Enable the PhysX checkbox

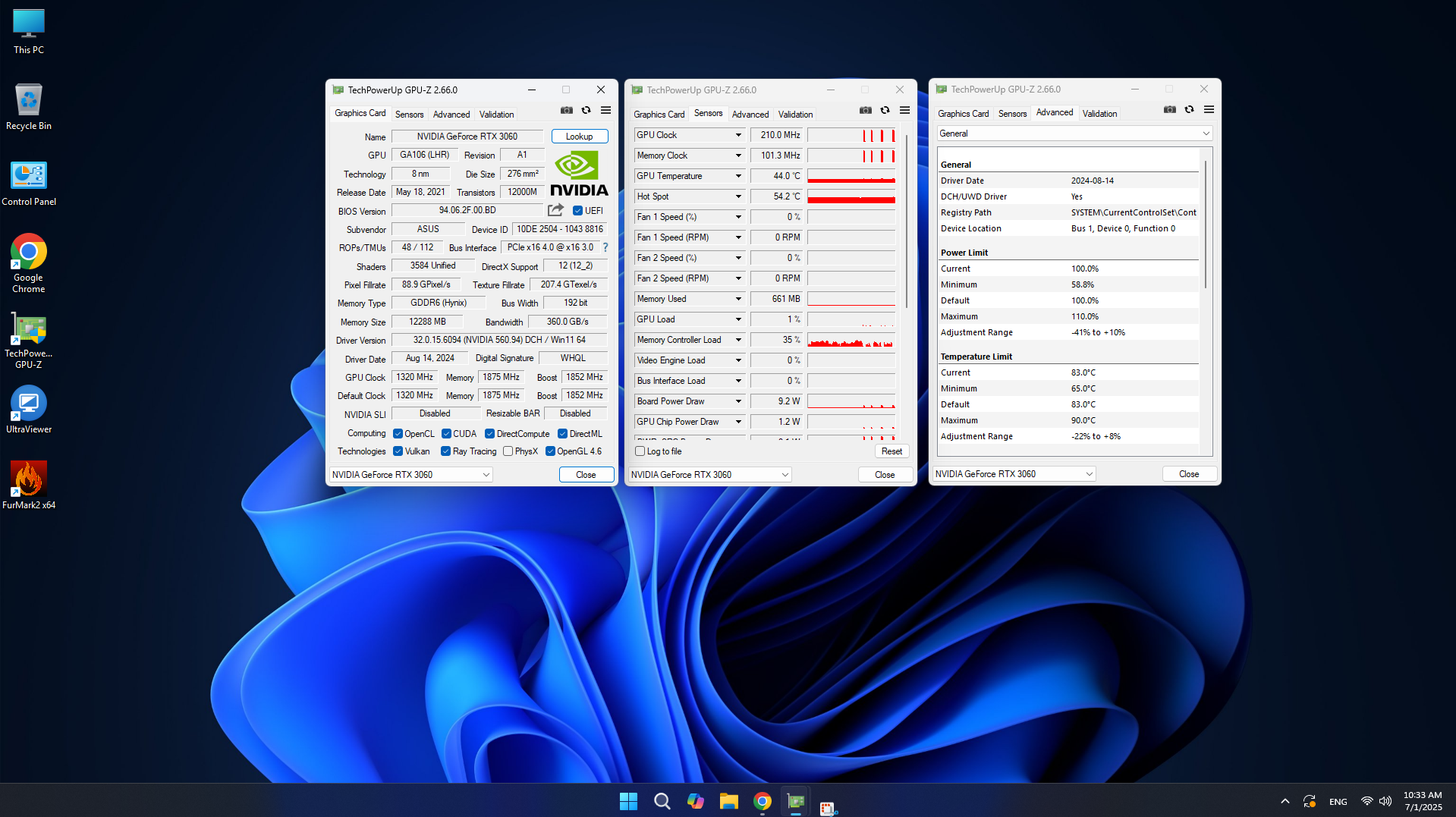[508, 451]
